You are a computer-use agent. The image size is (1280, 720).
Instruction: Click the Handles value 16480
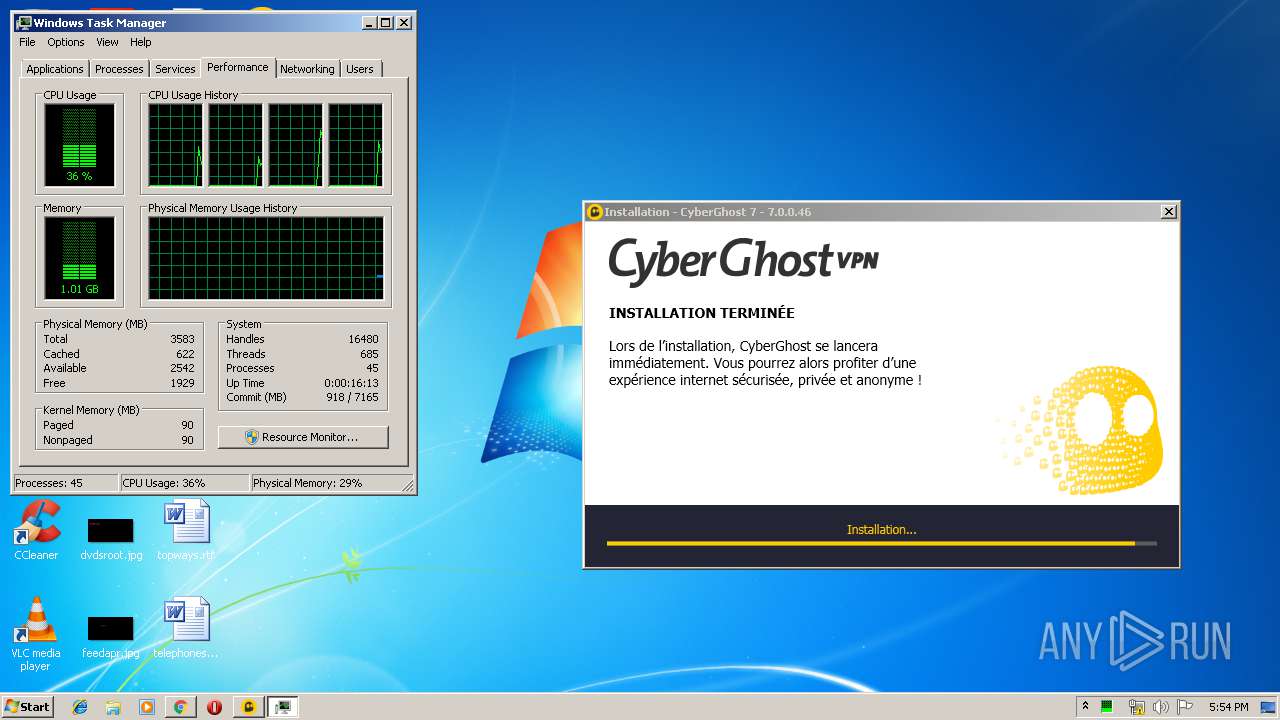pos(363,339)
